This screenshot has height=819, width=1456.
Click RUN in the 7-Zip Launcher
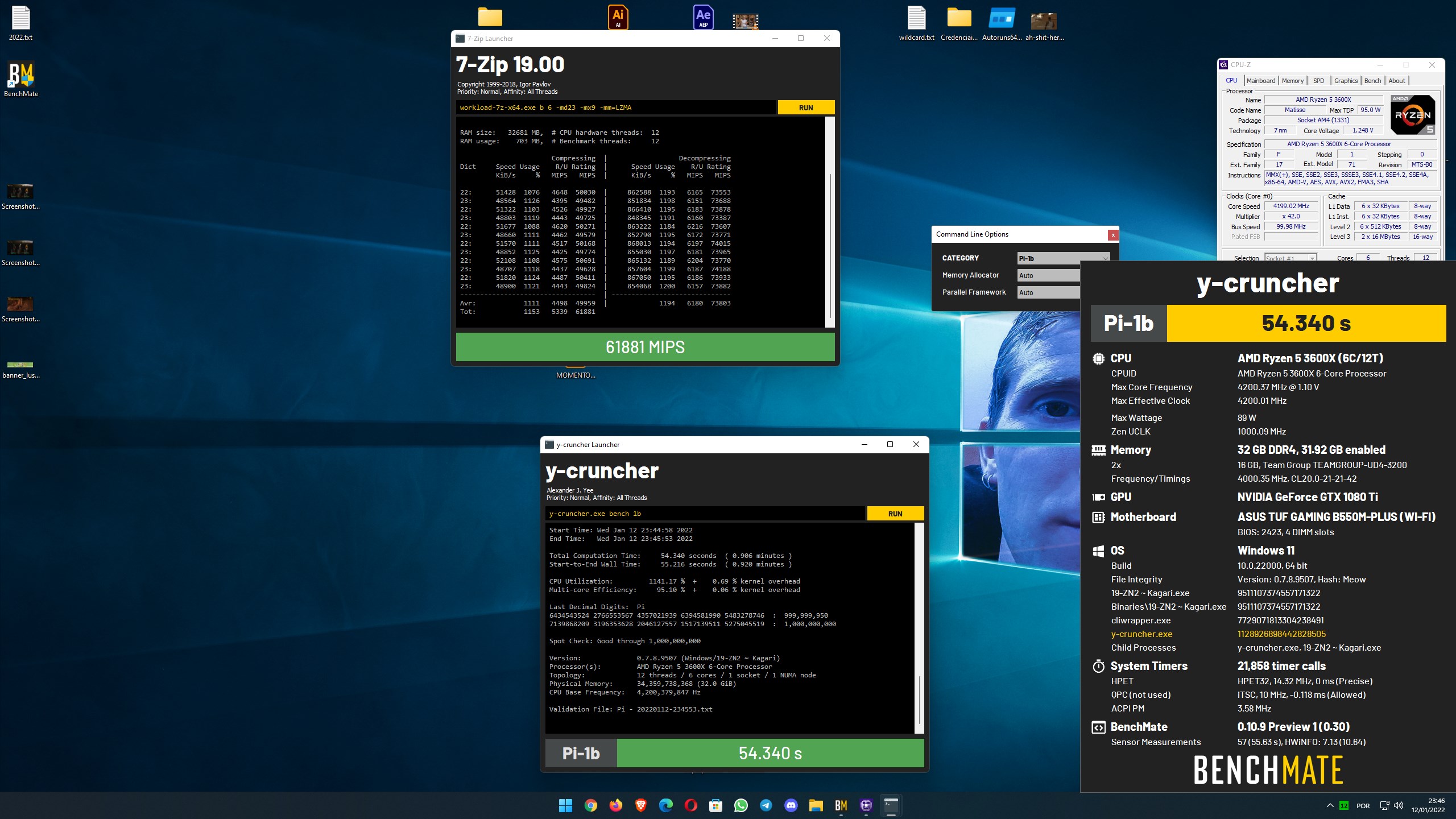(x=806, y=107)
